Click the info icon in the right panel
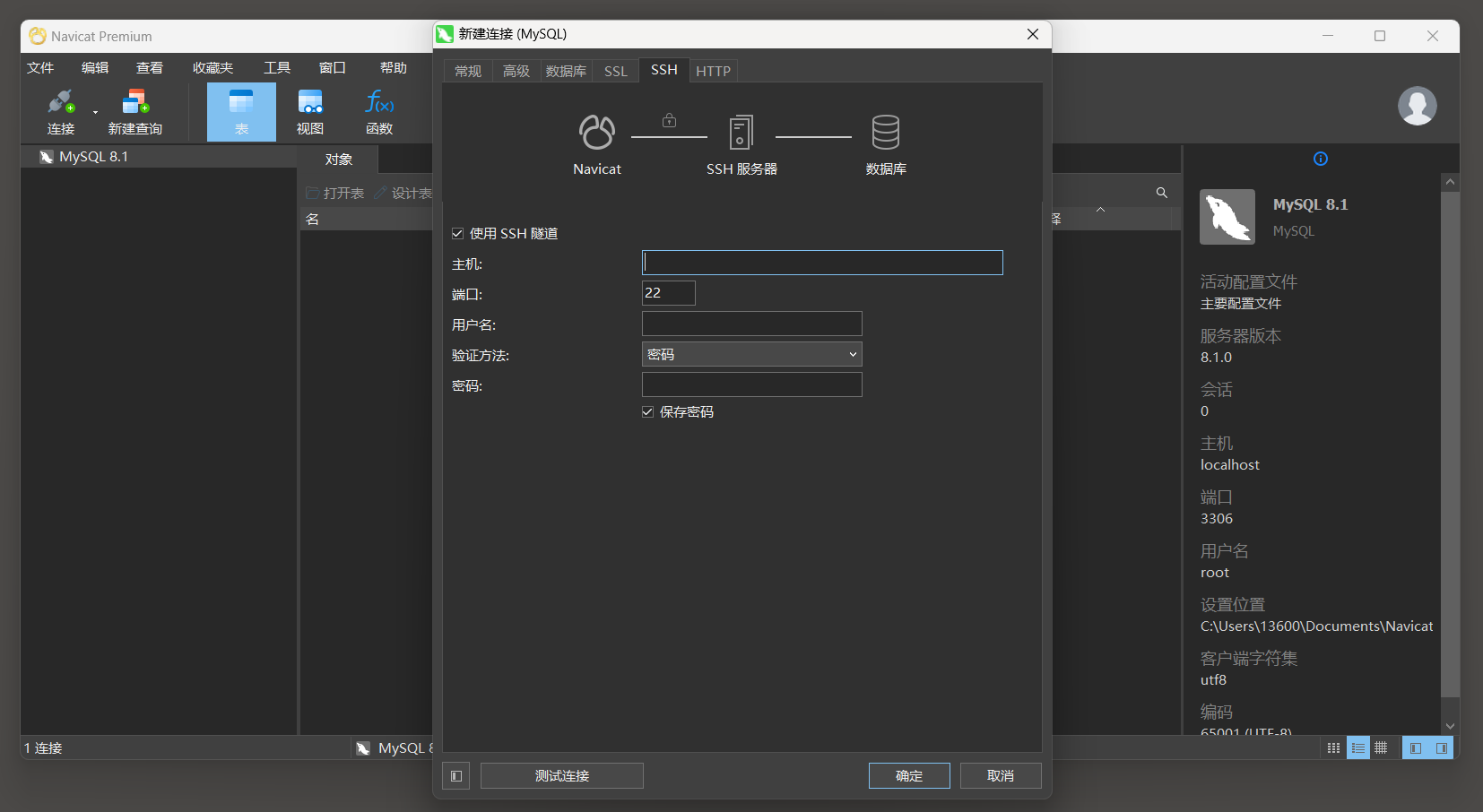Screen dimensions: 1483x812 [x=1321, y=159]
